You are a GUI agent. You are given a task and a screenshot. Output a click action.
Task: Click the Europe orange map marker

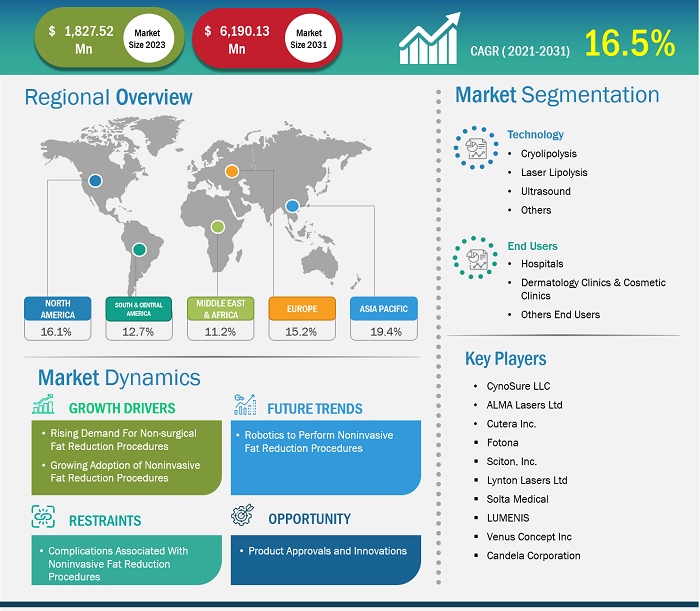[232, 171]
